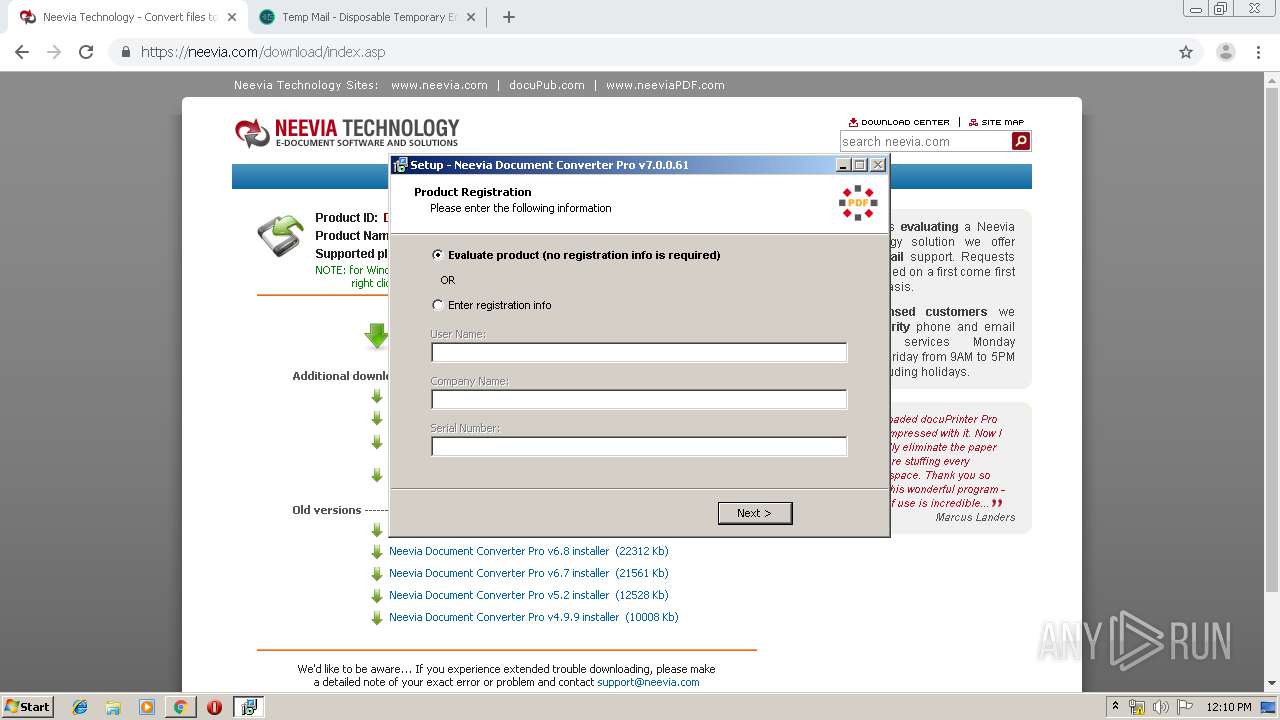The height and width of the screenshot is (720, 1280).
Task: Click Neevia Technology logo
Action: pos(347,132)
